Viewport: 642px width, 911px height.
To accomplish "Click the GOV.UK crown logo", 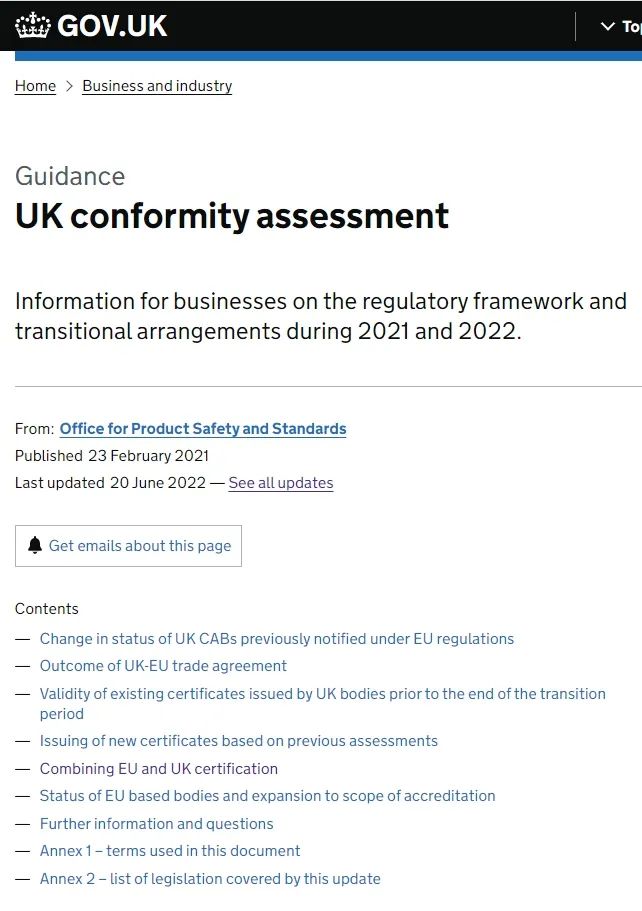I will point(33,26).
